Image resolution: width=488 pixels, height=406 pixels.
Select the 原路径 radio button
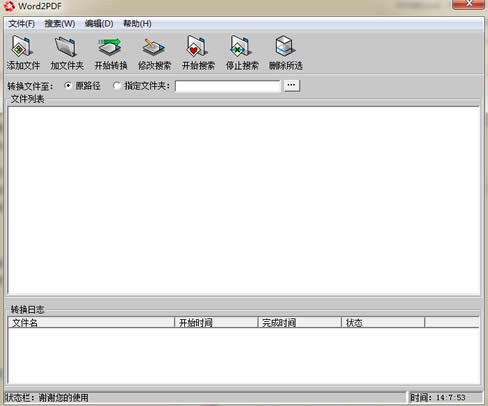point(68,86)
